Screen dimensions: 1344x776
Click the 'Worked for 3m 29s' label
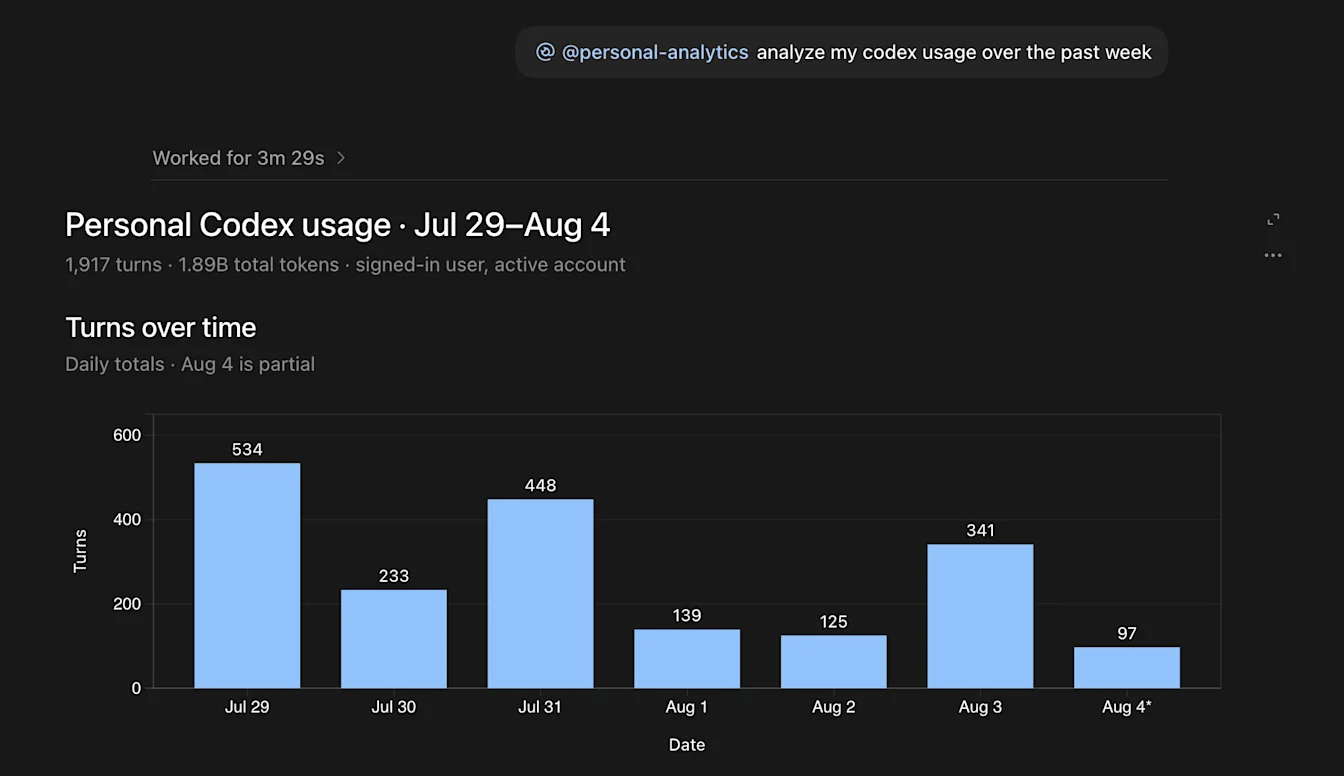coord(238,158)
